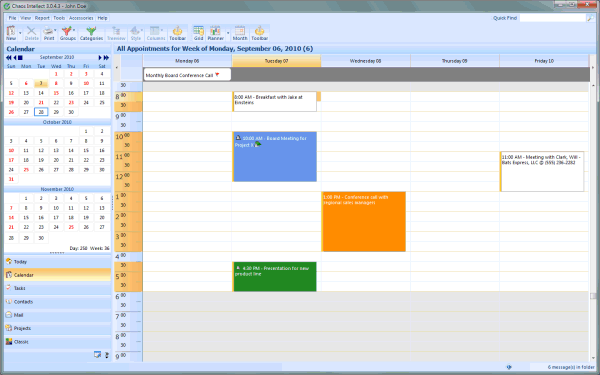This screenshot has width=600, height=375.
Task: Open the navigation pane configure buttons arrow
Action: 107,355
